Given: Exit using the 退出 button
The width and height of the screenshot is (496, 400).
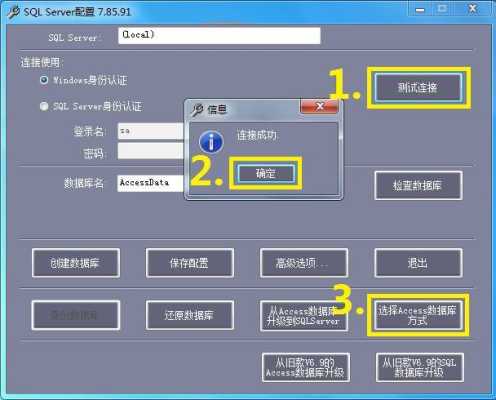Looking at the screenshot, I should (x=418, y=263).
